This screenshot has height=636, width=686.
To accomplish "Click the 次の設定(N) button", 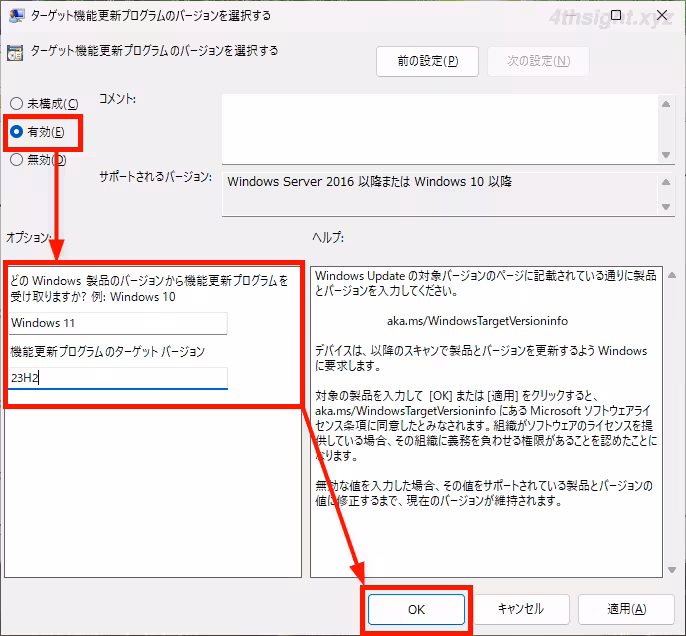I will pyautogui.click(x=538, y=61).
